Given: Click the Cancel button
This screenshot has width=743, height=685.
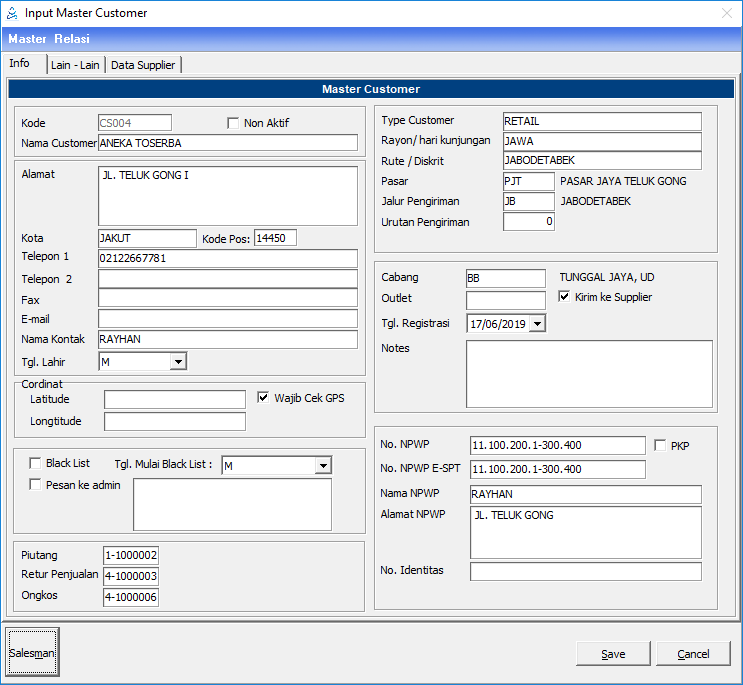Looking at the screenshot, I should point(693,654).
